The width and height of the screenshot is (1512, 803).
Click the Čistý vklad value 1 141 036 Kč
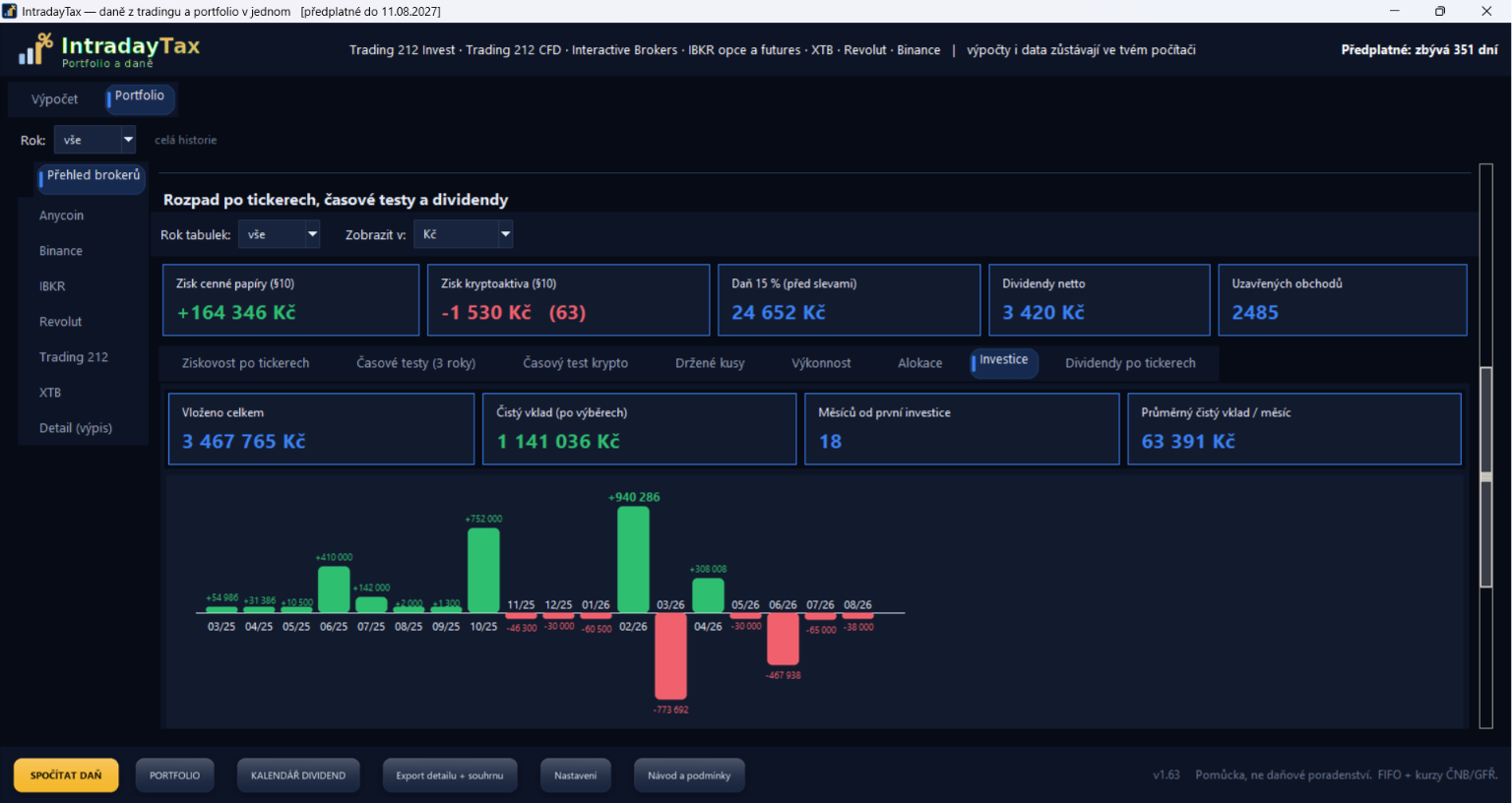click(x=558, y=442)
